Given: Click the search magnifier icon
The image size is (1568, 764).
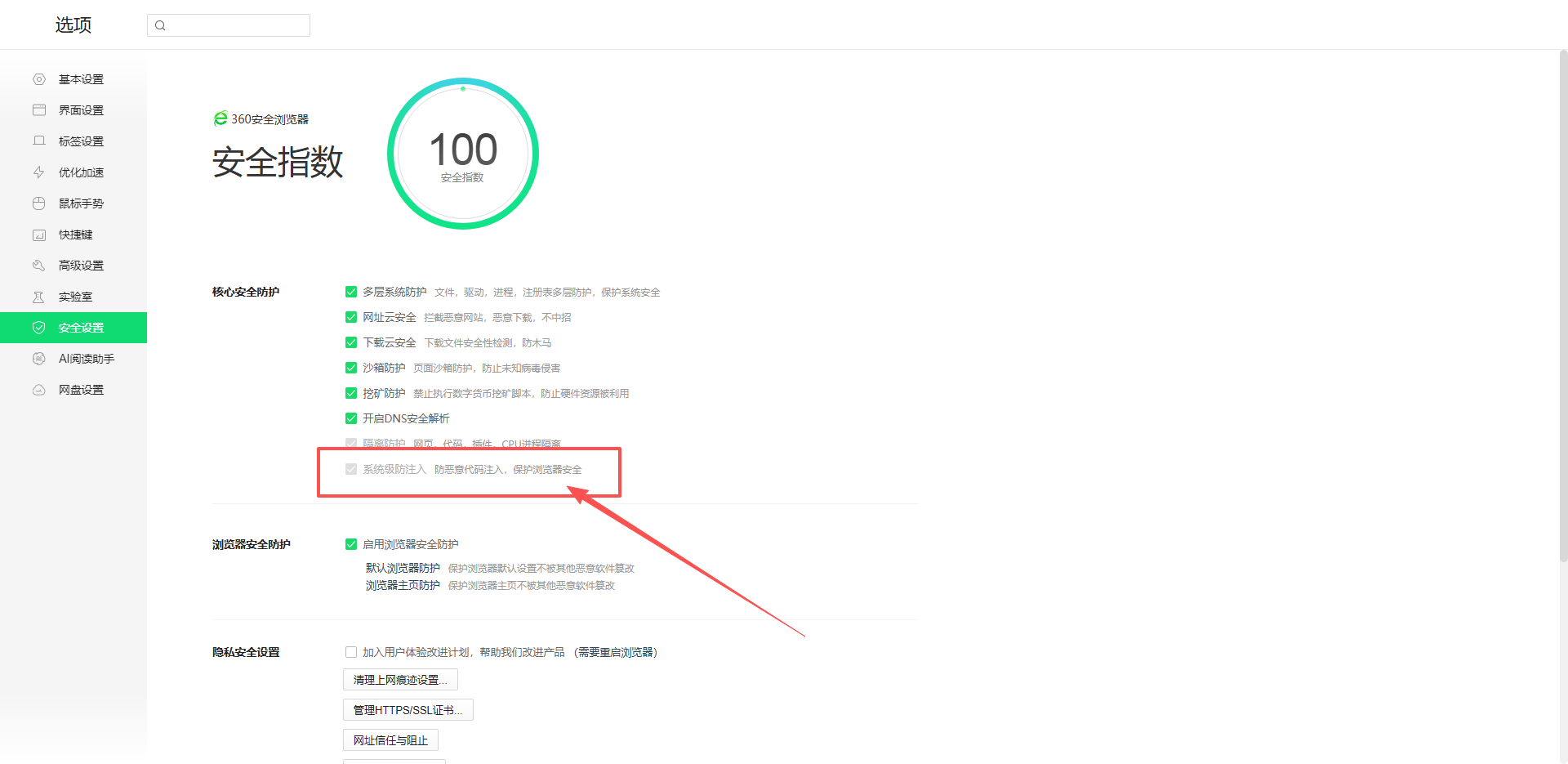Looking at the screenshot, I should (160, 25).
